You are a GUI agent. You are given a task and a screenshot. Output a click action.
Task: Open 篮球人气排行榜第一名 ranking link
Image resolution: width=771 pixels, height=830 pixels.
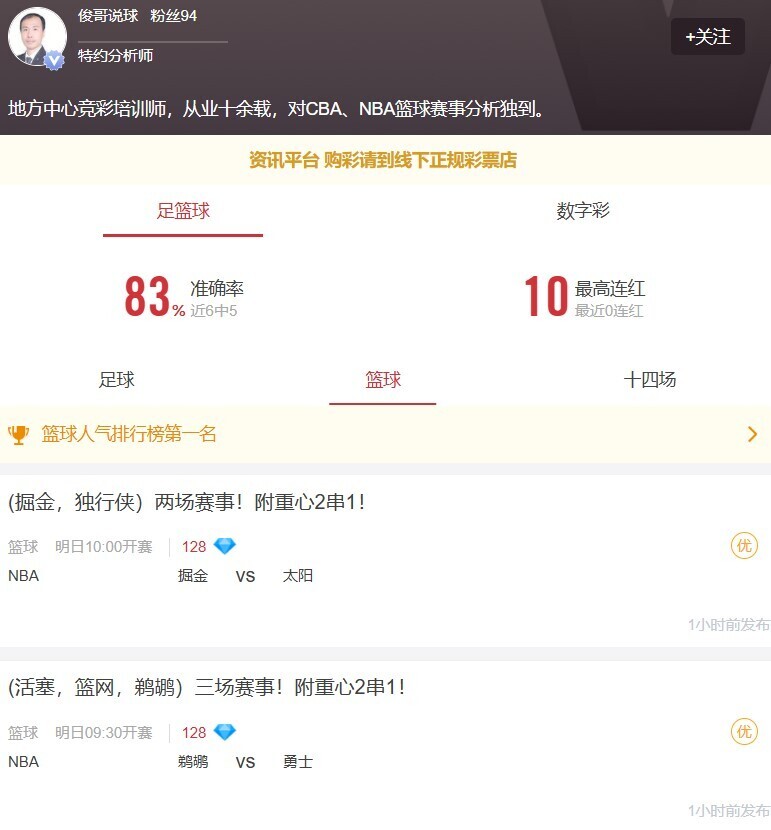click(x=129, y=434)
